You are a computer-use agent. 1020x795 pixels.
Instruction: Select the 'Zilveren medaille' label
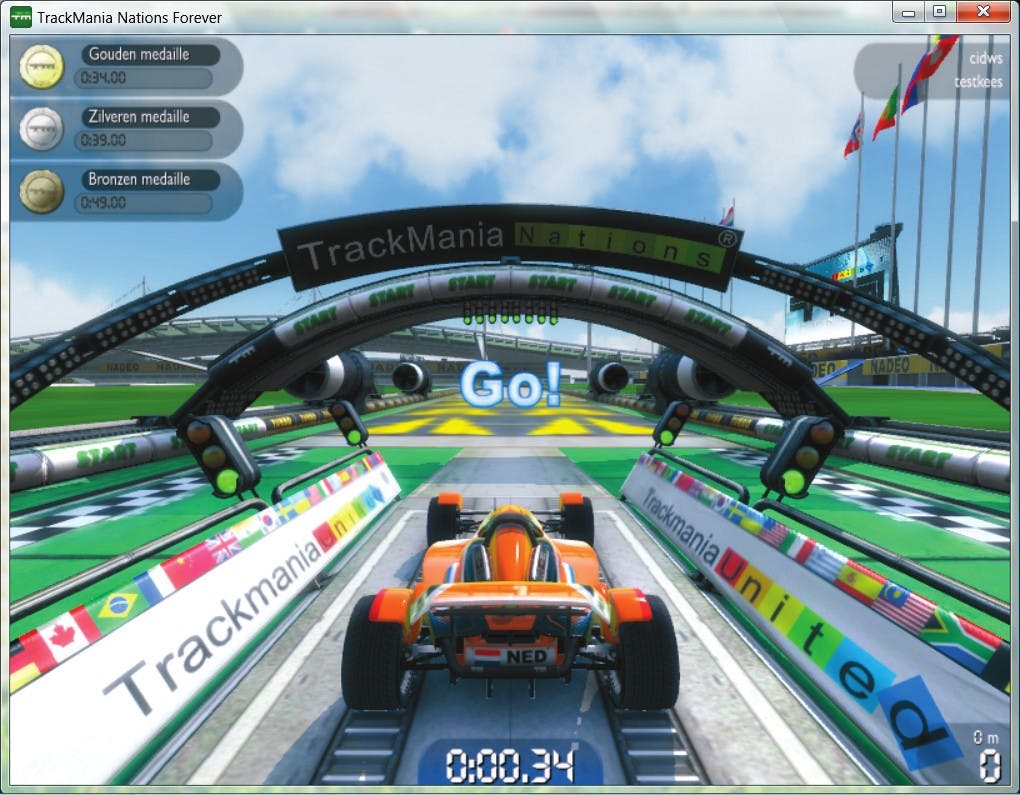click(139, 116)
